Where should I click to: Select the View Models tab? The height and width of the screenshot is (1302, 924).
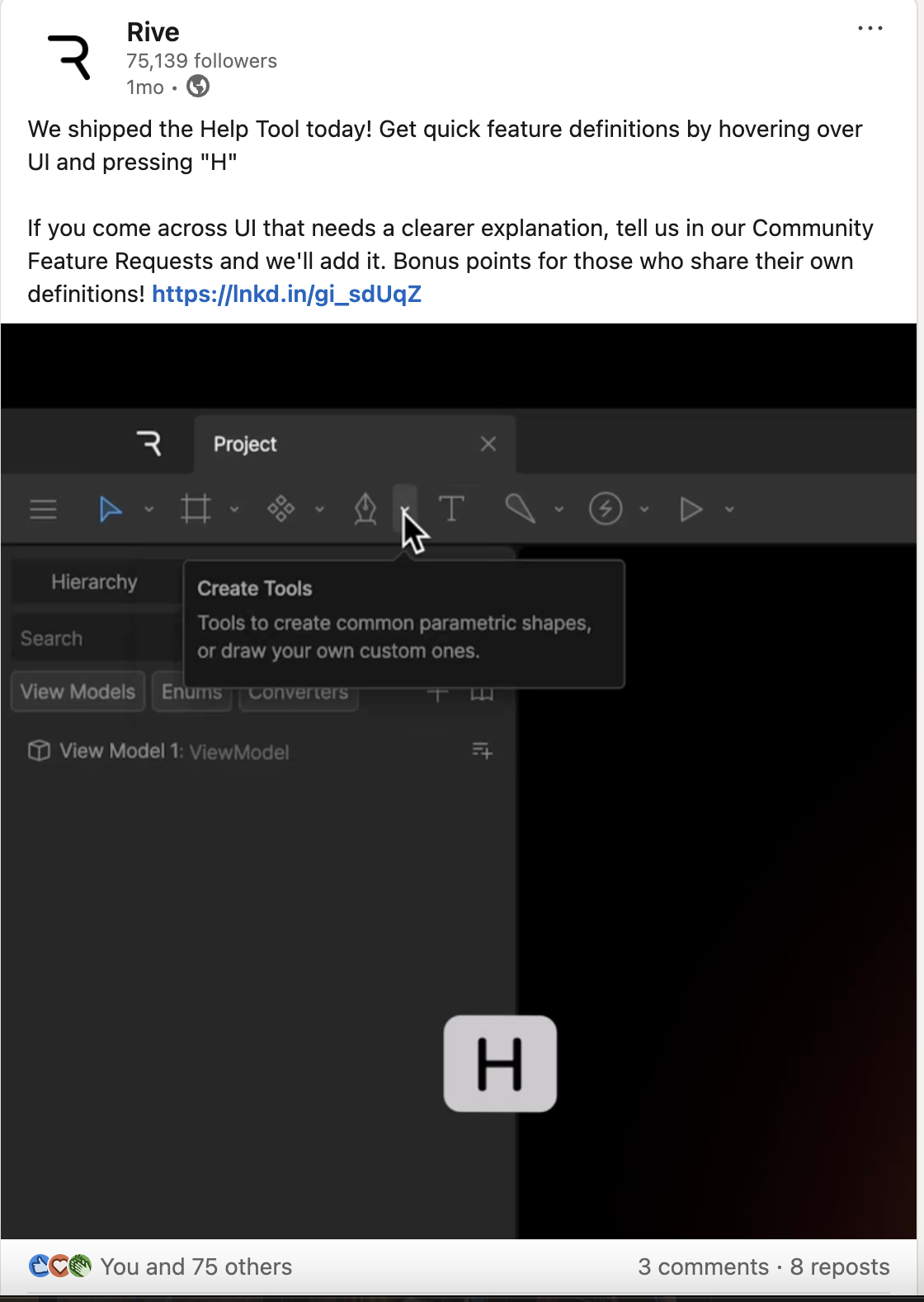[x=78, y=691]
